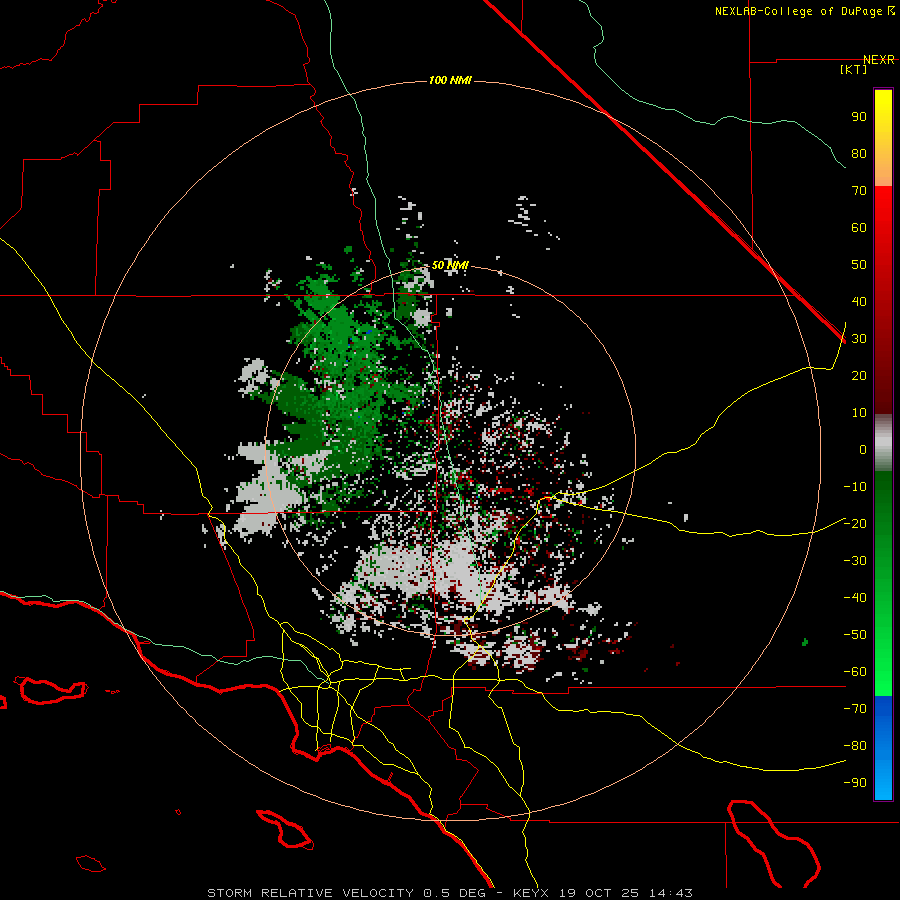Image resolution: width=900 pixels, height=900 pixels.
Task: Click the STORM RELATIVE VELOCITY footer text
Action: coord(310,893)
